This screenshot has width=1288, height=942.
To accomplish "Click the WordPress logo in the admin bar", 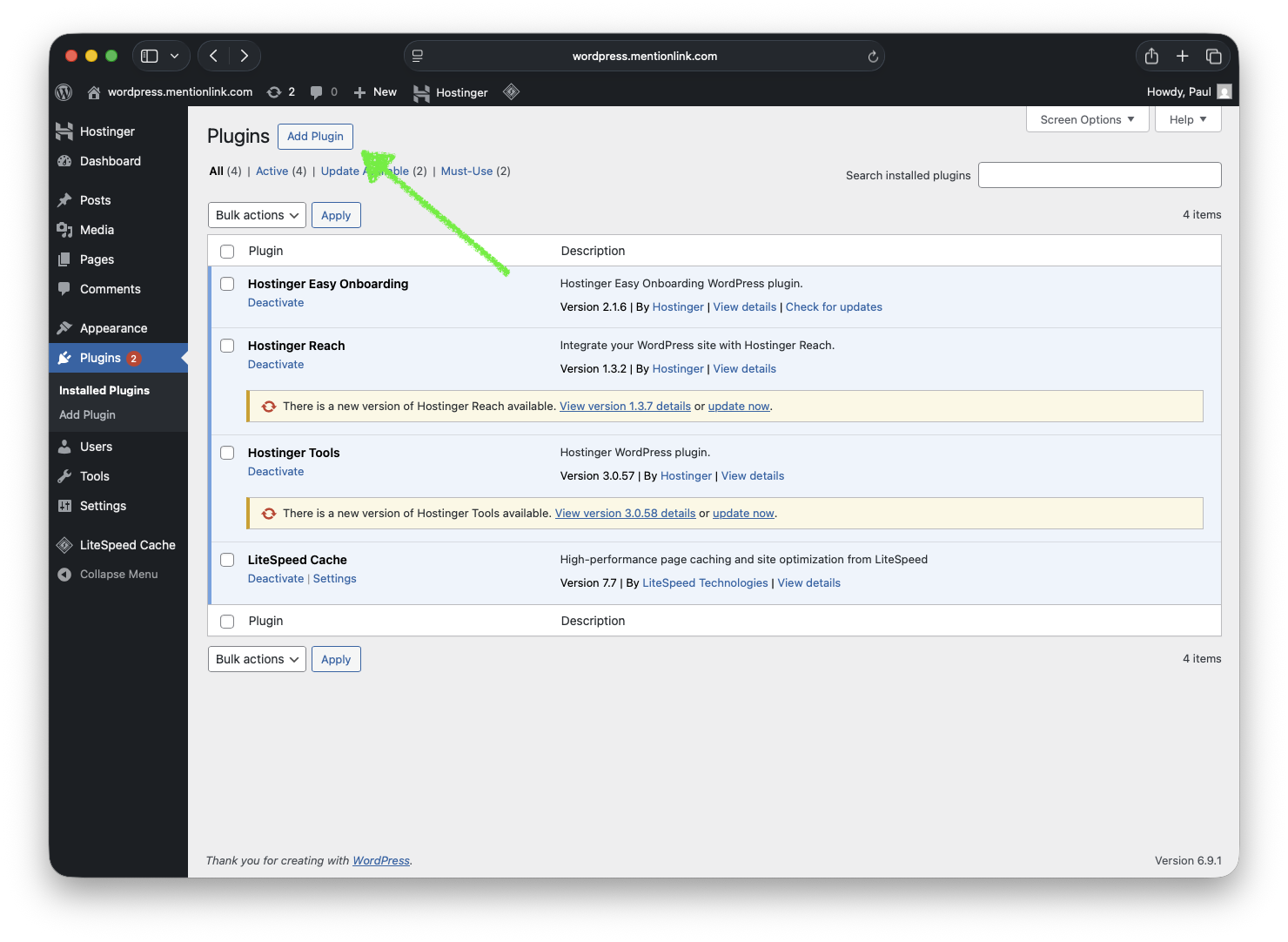I will (x=63, y=91).
